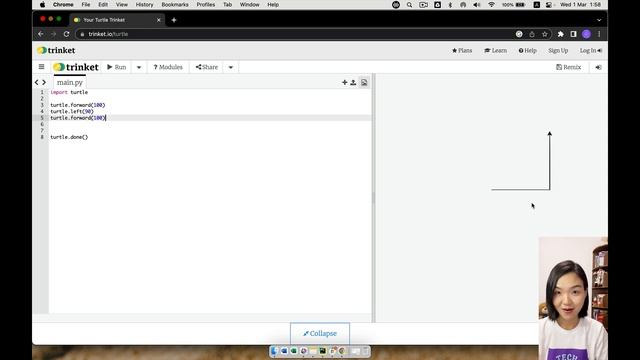Open the Plans link
This screenshot has width=640, height=360.
click(x=462, y=51)
